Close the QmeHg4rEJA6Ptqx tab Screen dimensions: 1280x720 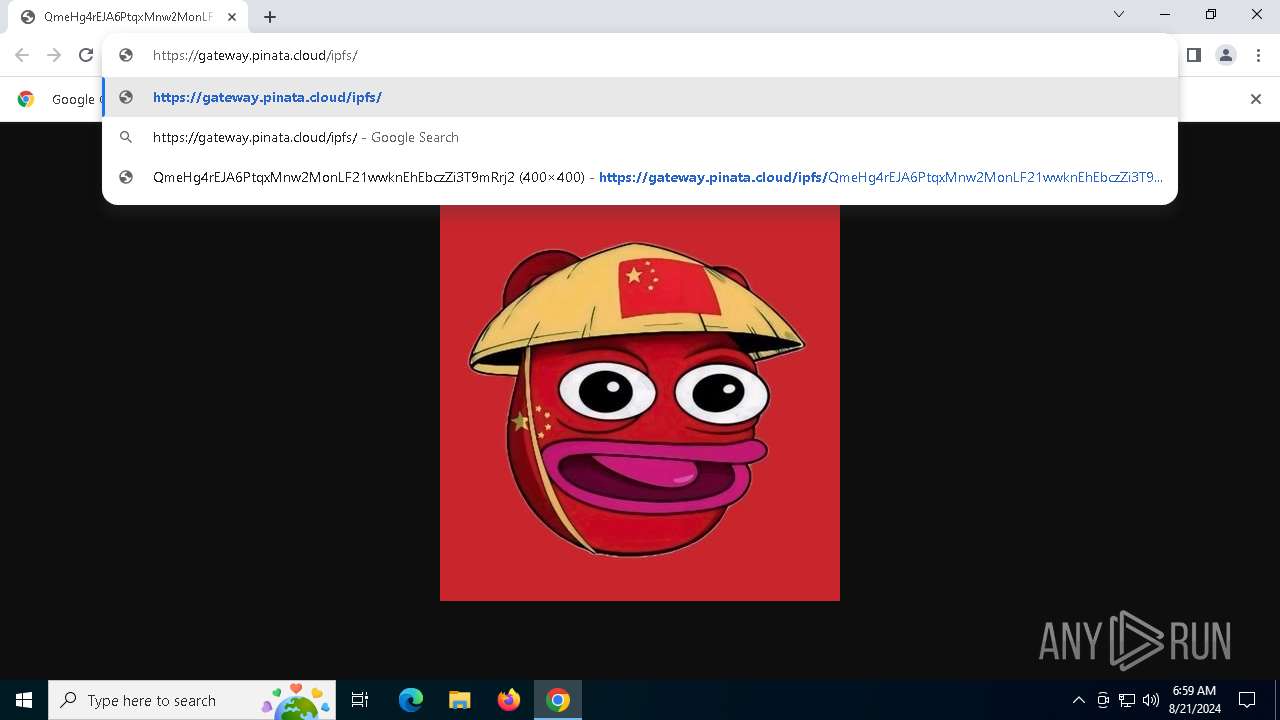point(231,17)
